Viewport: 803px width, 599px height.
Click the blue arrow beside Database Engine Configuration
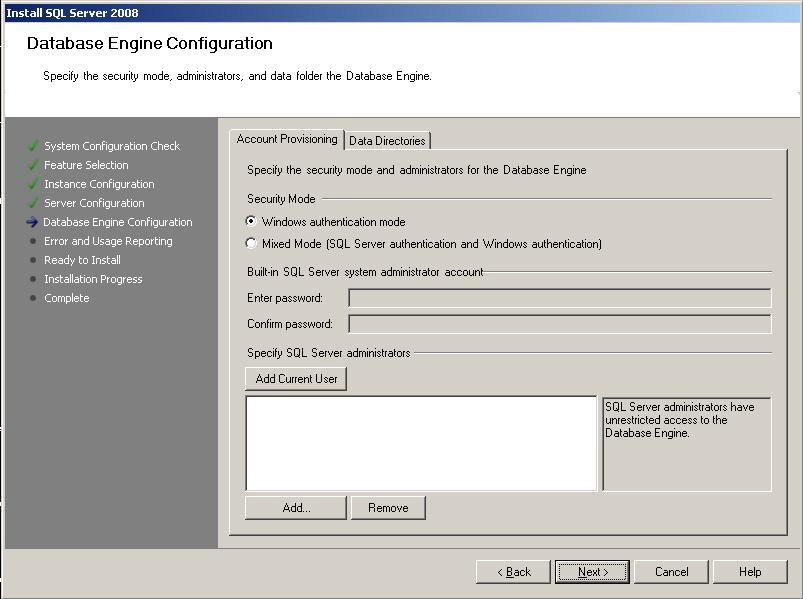tap(32, 222)
